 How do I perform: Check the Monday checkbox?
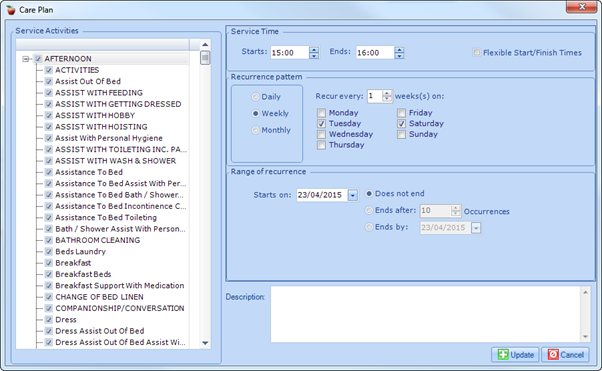coord(321,113)
